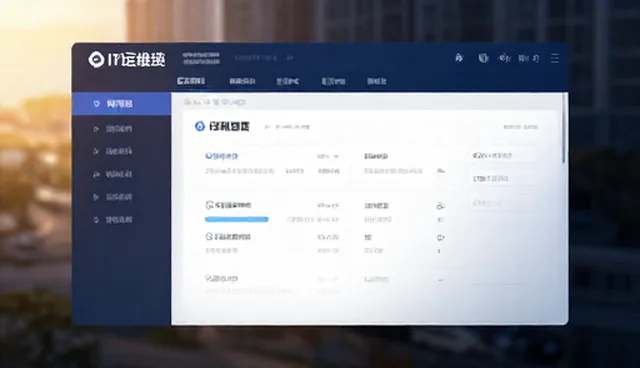Click the blue progress bar in the list
The image size is (640, 368).
pyautogui.click(x=237, y=219)
